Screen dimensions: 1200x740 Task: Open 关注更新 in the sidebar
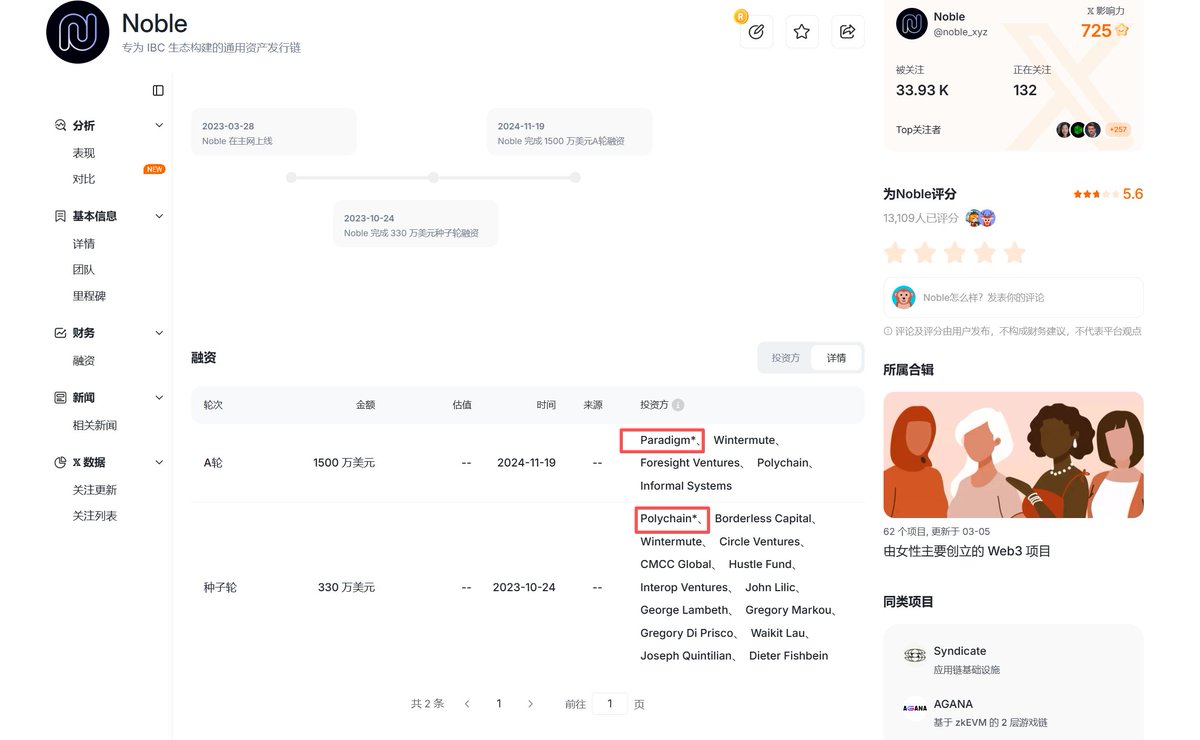(95, 490)
